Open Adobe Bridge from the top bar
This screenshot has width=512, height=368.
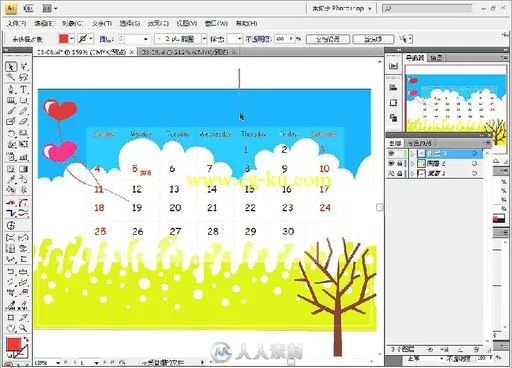(x=28, y=8)
